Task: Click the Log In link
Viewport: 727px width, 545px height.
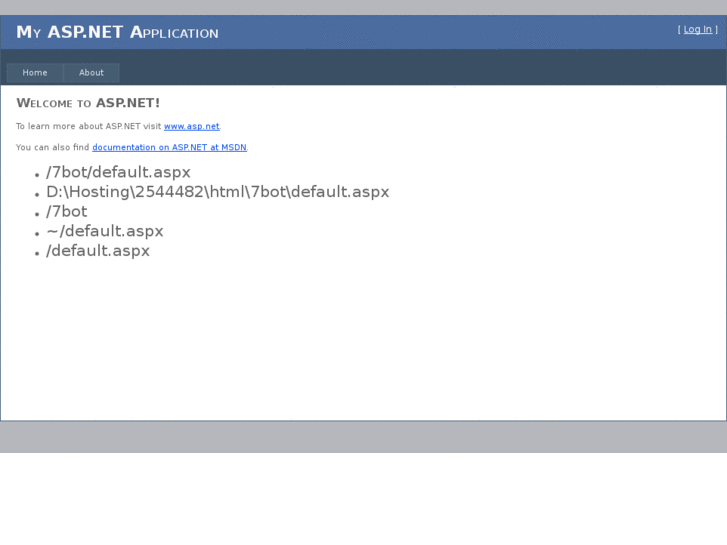Action: 698,30
